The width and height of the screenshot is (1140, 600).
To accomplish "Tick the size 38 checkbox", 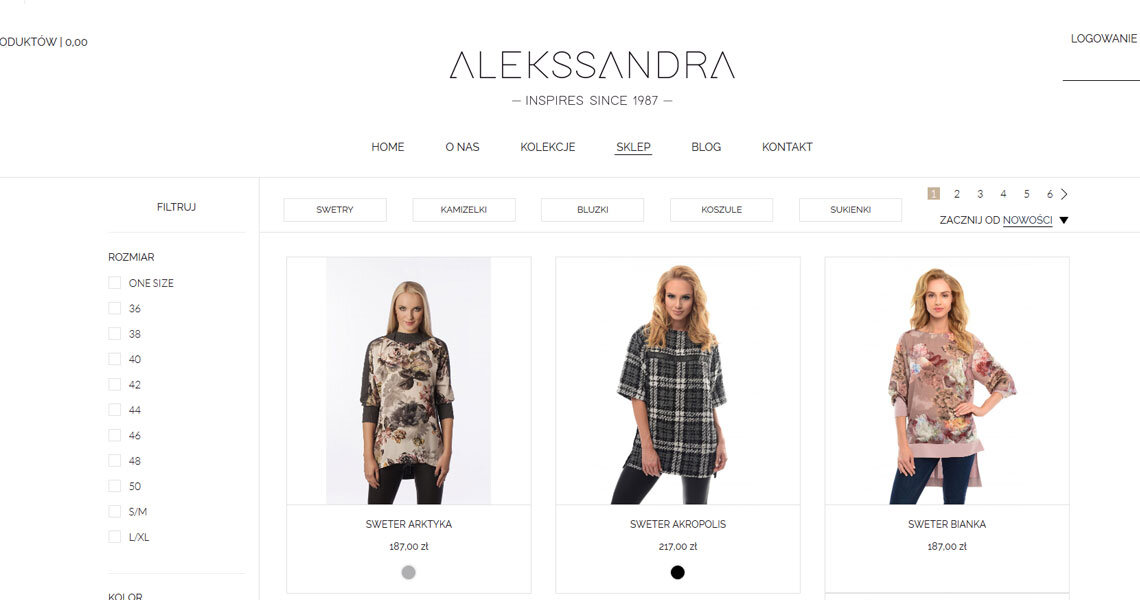I will (x=114, y=334).
